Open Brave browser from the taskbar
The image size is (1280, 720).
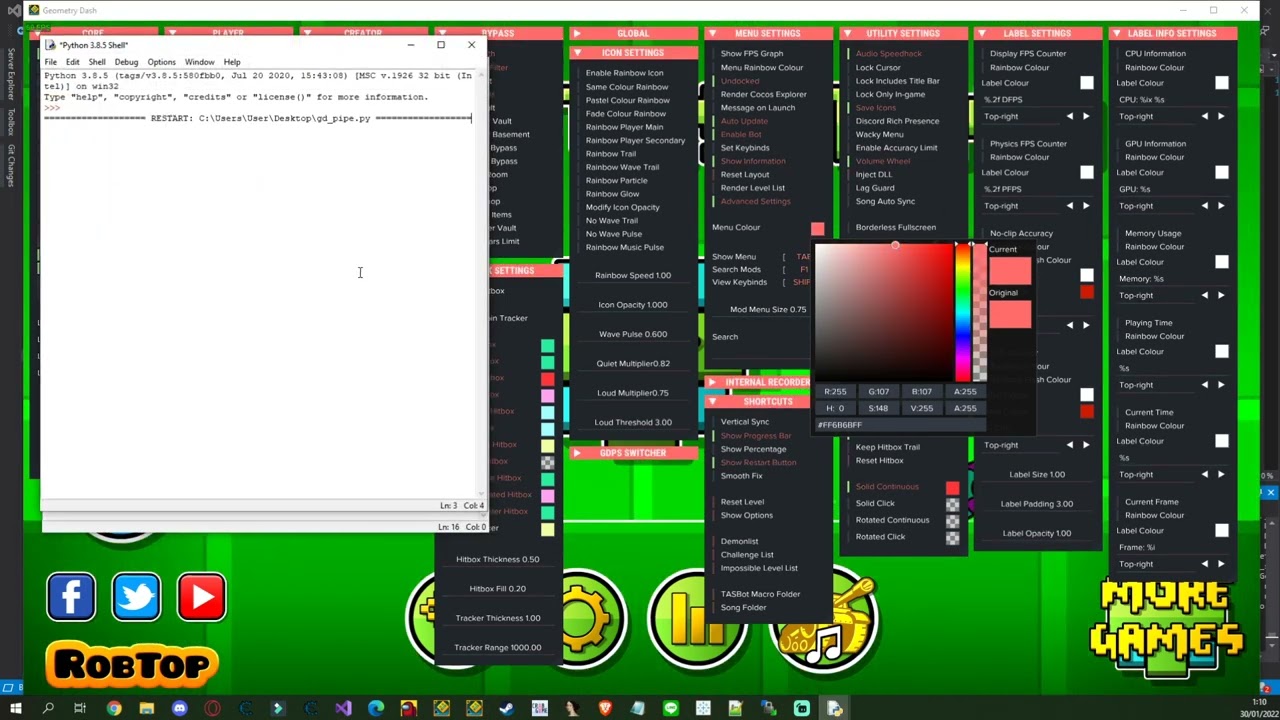[605, 709]
